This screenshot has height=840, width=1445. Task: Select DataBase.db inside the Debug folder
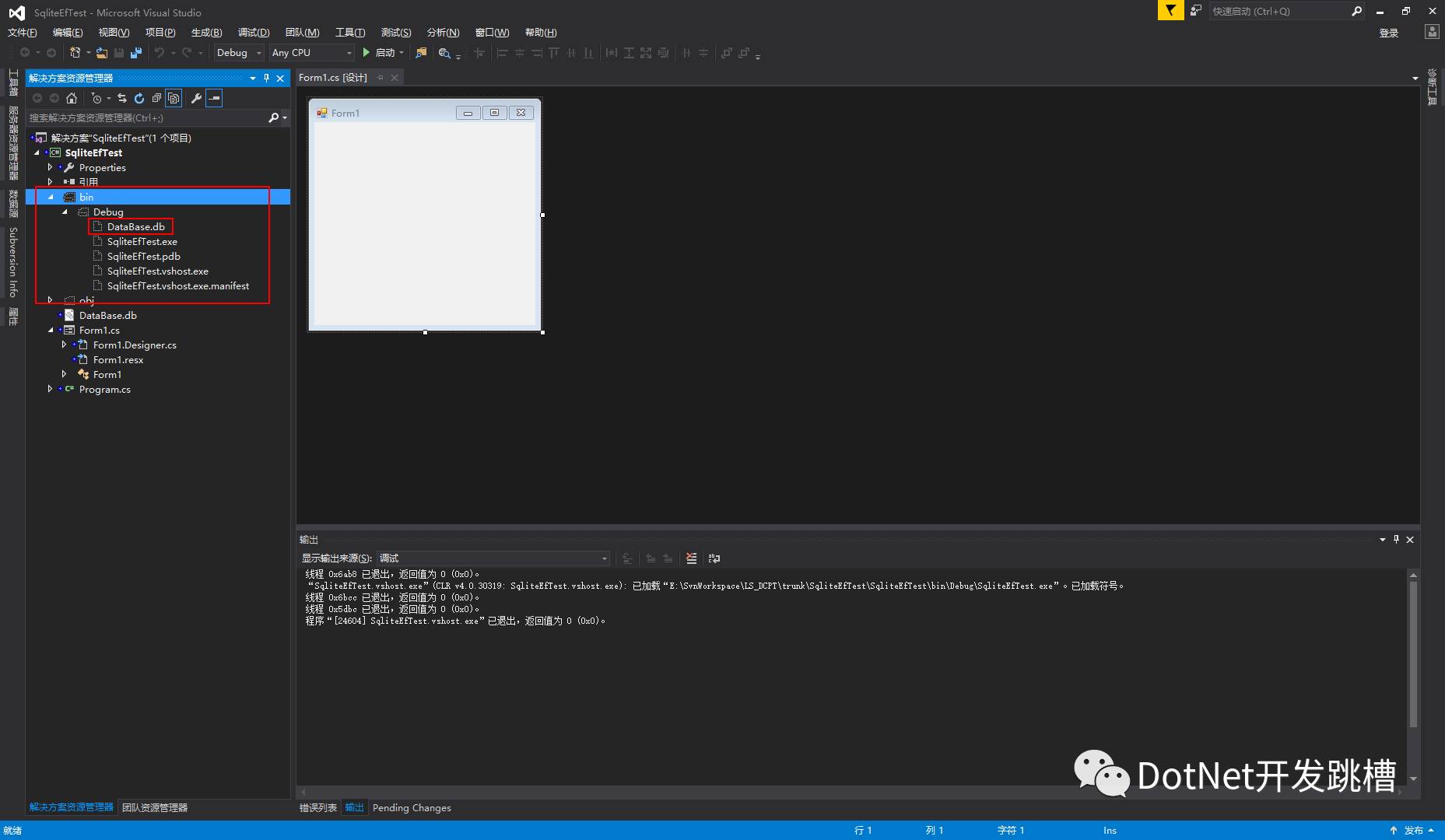click(x=136, y=226)
